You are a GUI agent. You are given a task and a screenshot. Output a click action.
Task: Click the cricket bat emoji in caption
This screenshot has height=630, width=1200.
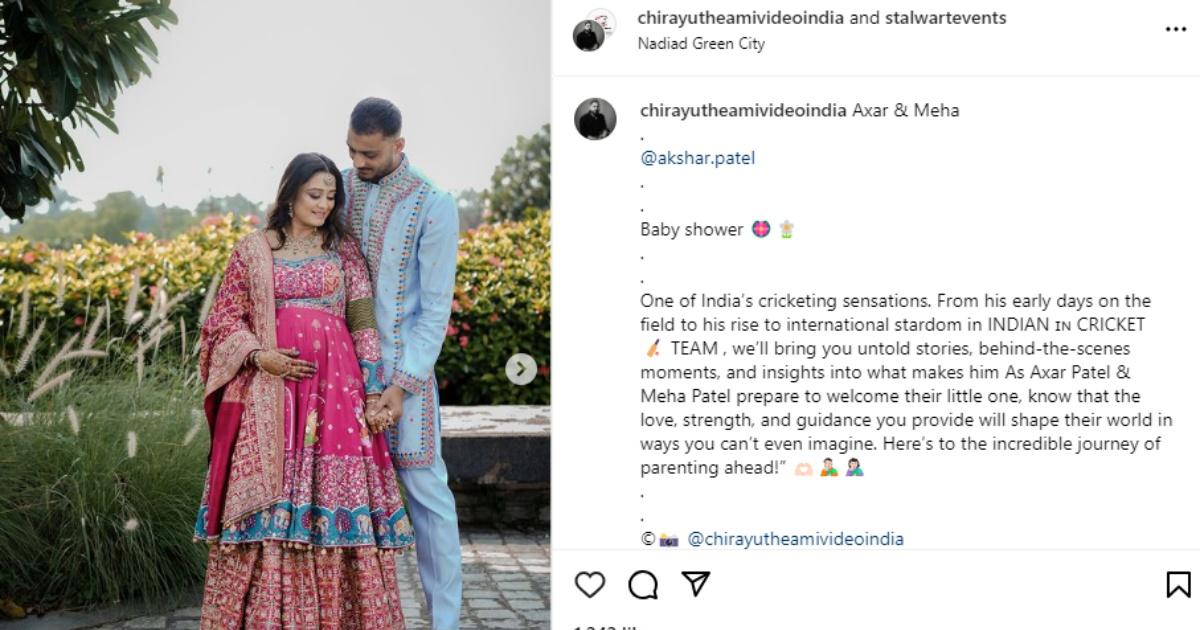click(x=652, y=349)
